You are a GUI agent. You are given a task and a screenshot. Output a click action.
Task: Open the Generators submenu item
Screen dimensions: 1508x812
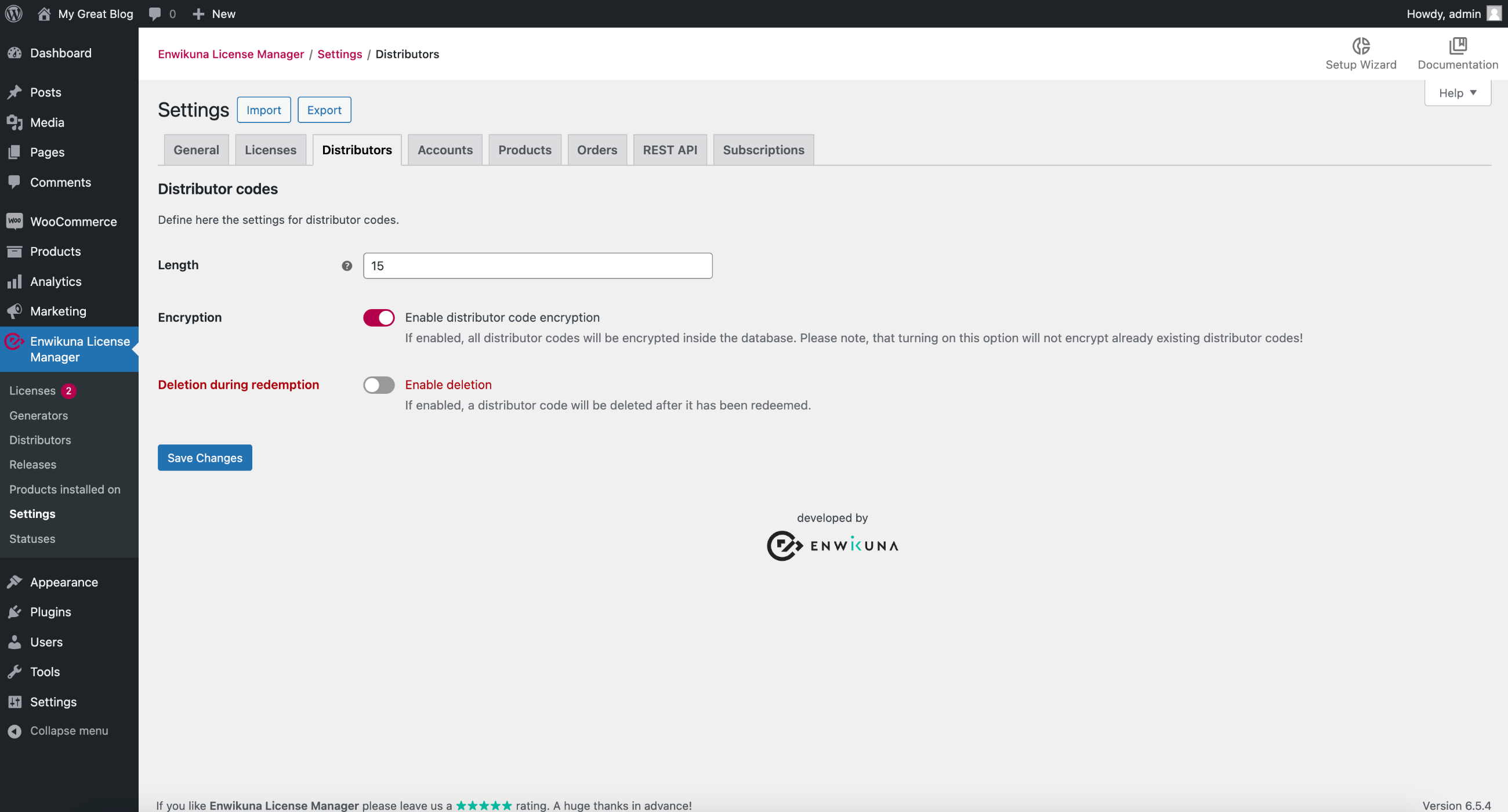[39, 415]
